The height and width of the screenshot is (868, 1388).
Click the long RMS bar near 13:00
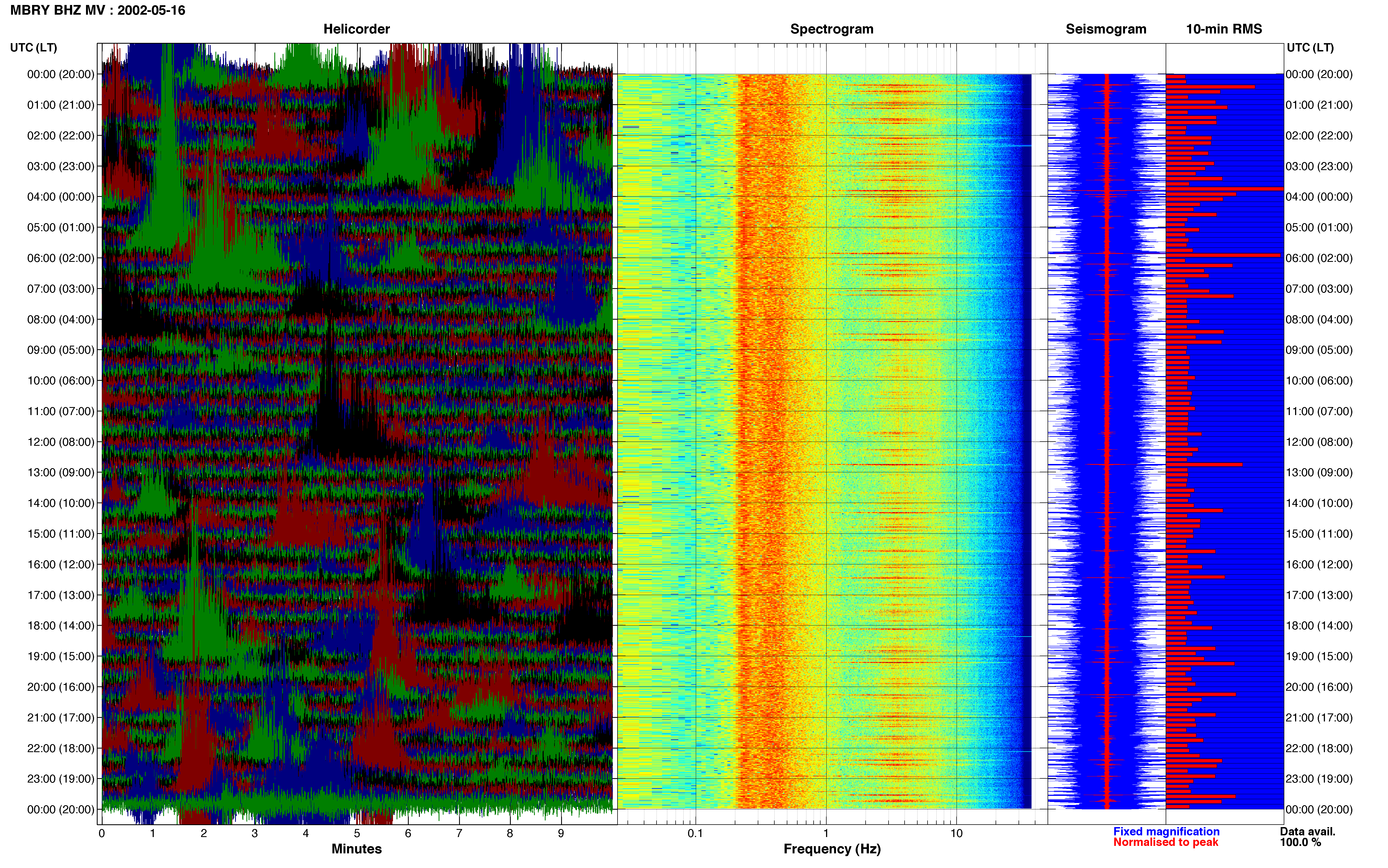click(x=1204, y=465)
